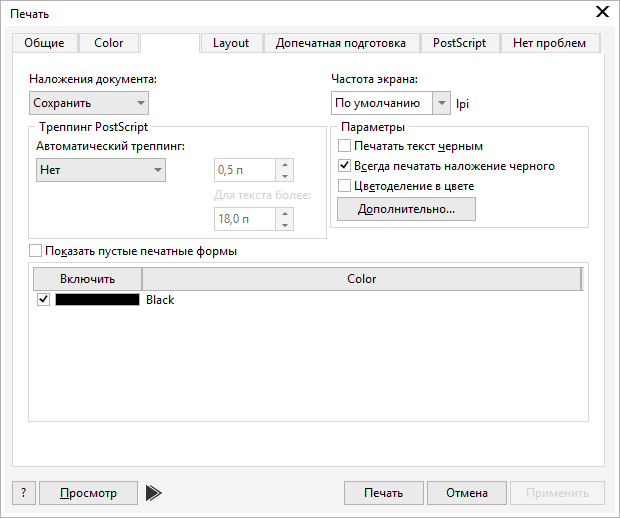Image resolution: width=620 pixels, height=518 pixels.
Task: Uncheck Всегда печатать наложение черного
Action: point(344,165)
